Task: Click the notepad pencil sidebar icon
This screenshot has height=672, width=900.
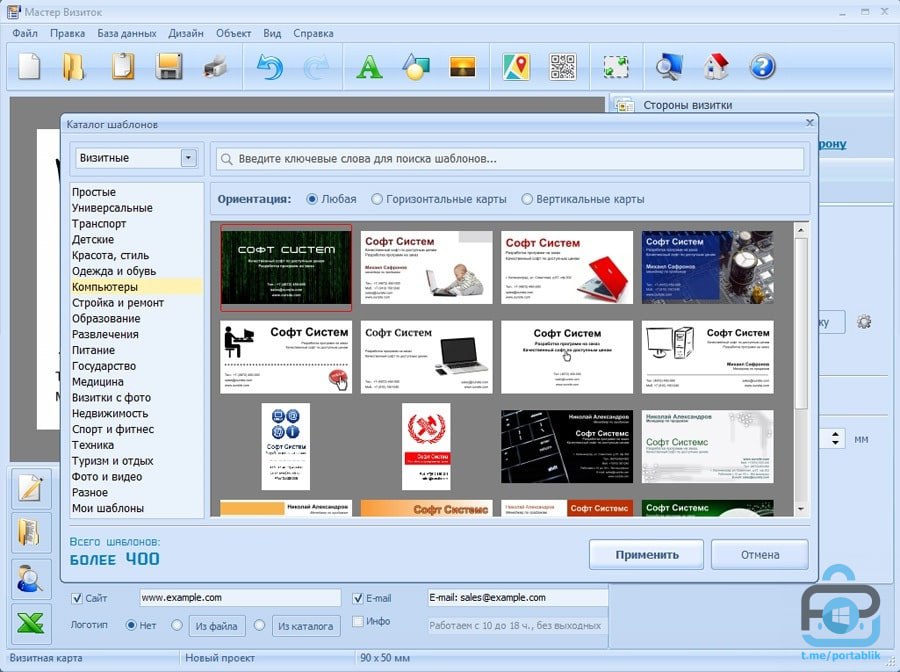Action: (30, 488)
